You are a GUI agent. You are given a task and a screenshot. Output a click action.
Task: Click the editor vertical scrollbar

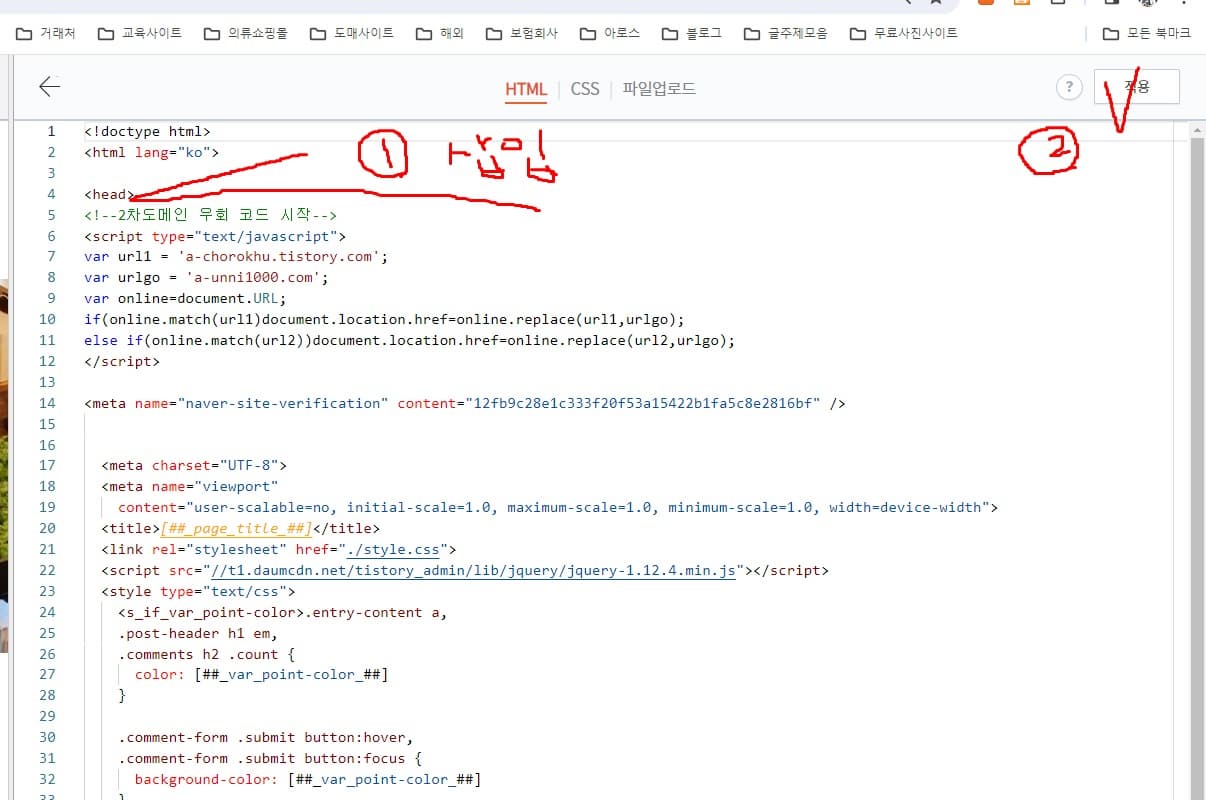pyautogui.click(x=1197, y=460)
